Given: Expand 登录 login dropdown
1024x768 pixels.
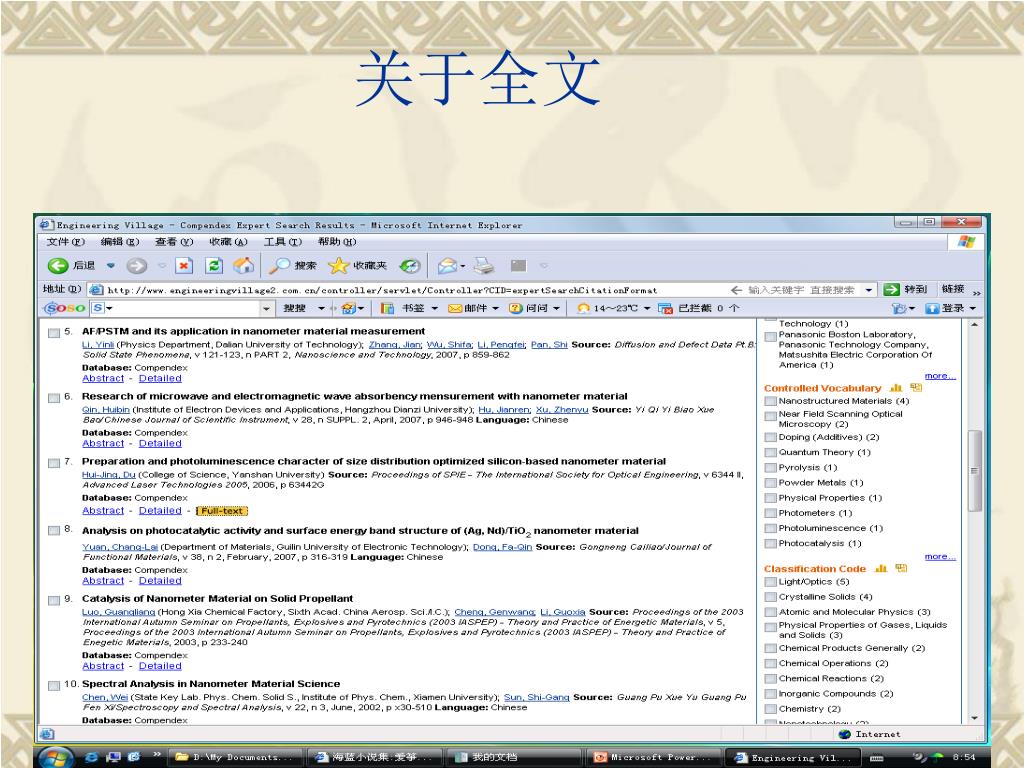Looking at the screenshot, I should (x=972, y=308).
